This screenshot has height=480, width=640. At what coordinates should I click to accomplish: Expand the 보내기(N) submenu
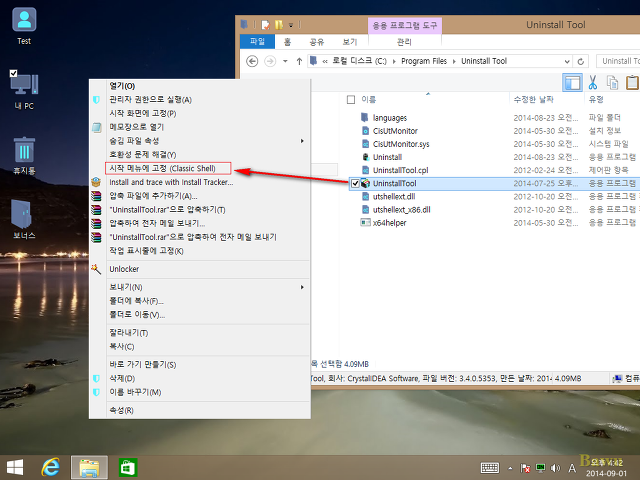(200, 287)
